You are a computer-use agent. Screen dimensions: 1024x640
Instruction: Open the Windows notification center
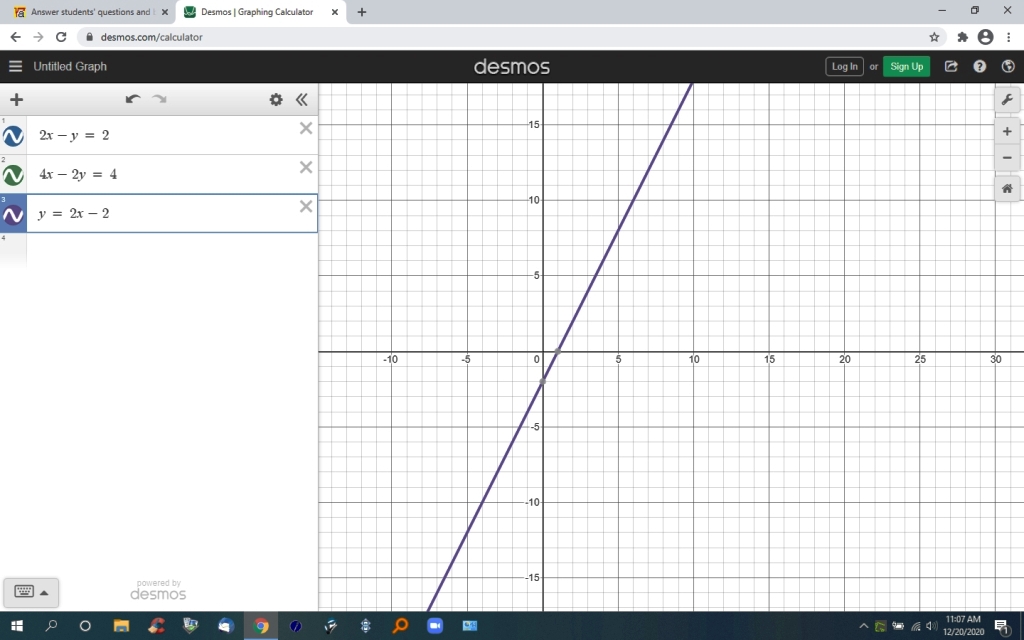1002,626
